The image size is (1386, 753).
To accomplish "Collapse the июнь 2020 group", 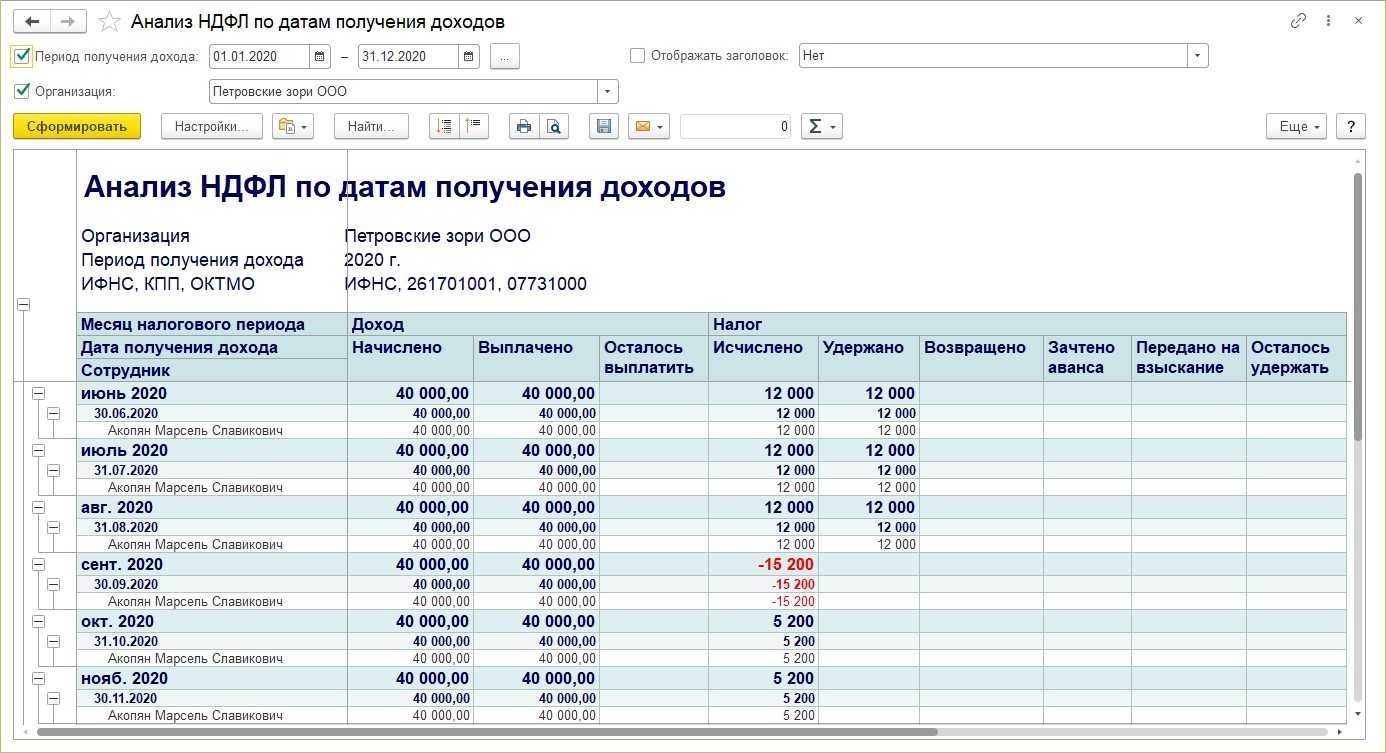I will point(38,394).
